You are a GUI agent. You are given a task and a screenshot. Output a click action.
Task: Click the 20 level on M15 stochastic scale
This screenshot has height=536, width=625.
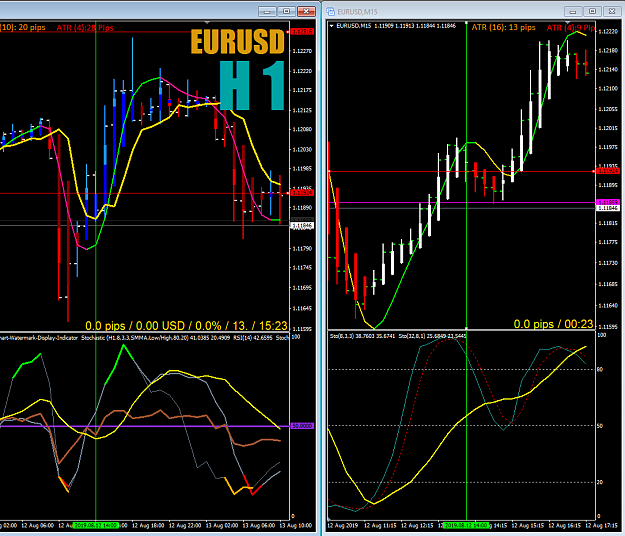pos(600,482)
